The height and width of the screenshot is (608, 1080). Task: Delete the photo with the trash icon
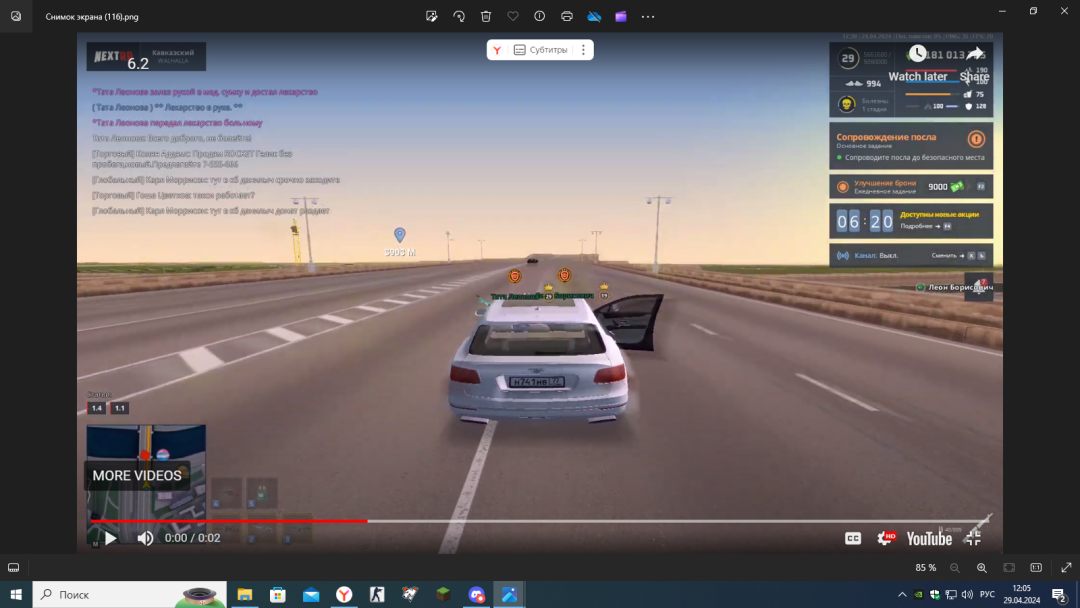pos(486,17)
